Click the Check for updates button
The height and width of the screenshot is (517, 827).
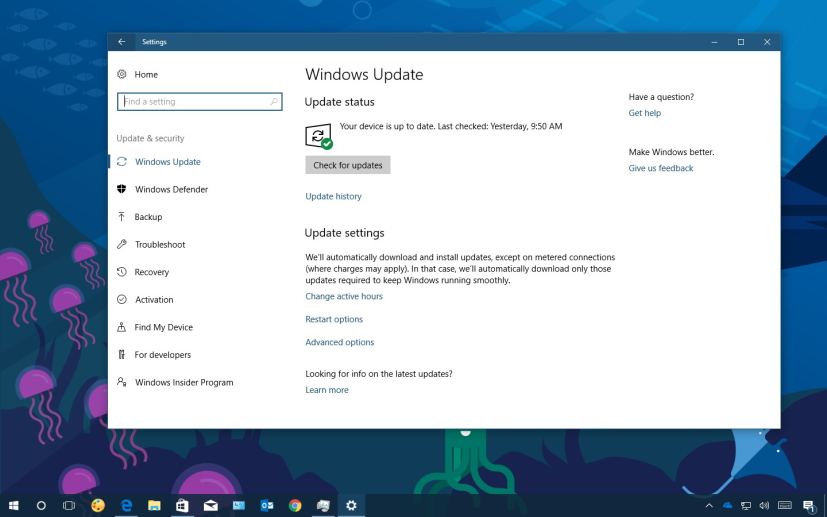tap(348, 165)
